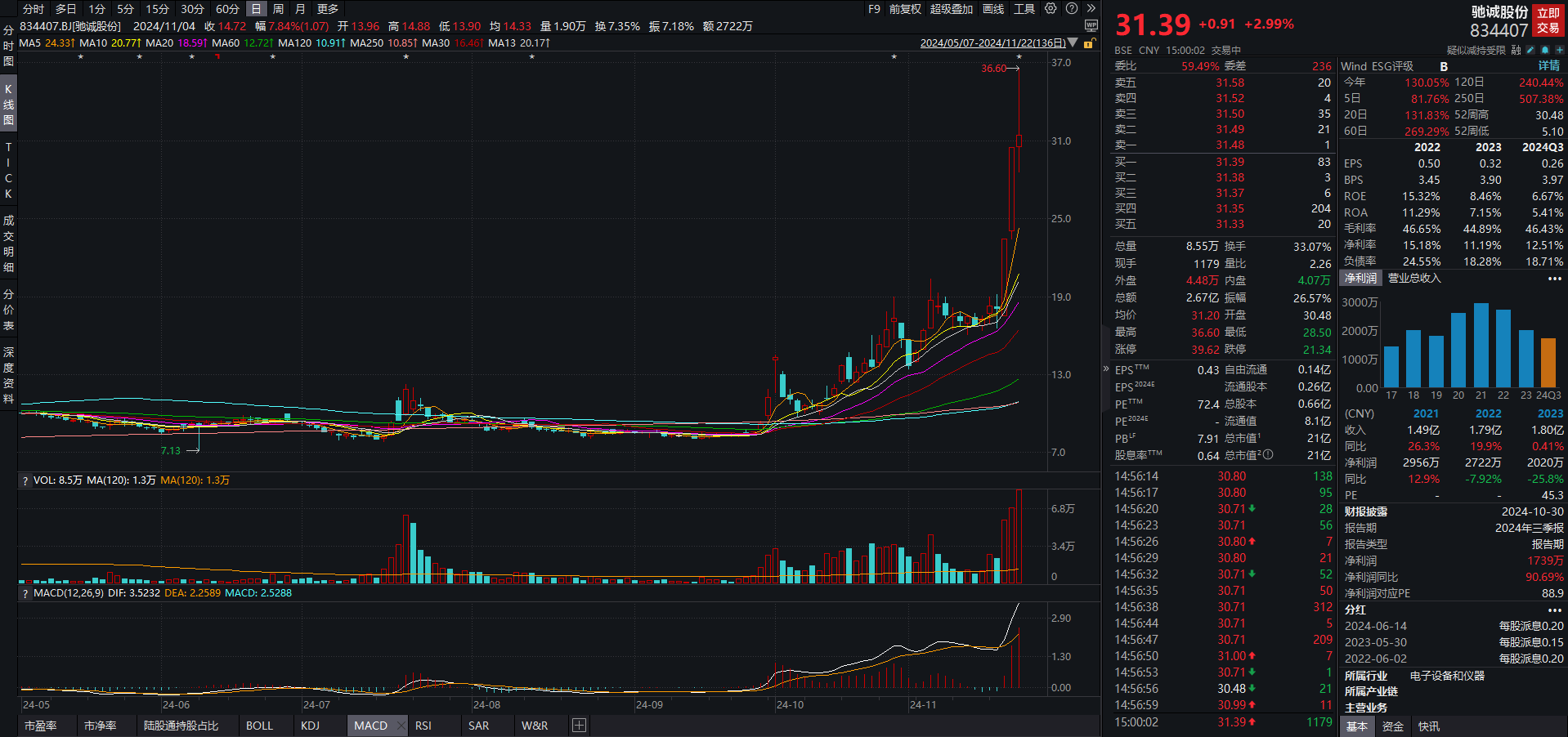Click the pencil note icon near stock name
Viewport: 1568px width, 737px height.
pyautogui.click(x=1531, y=50)
